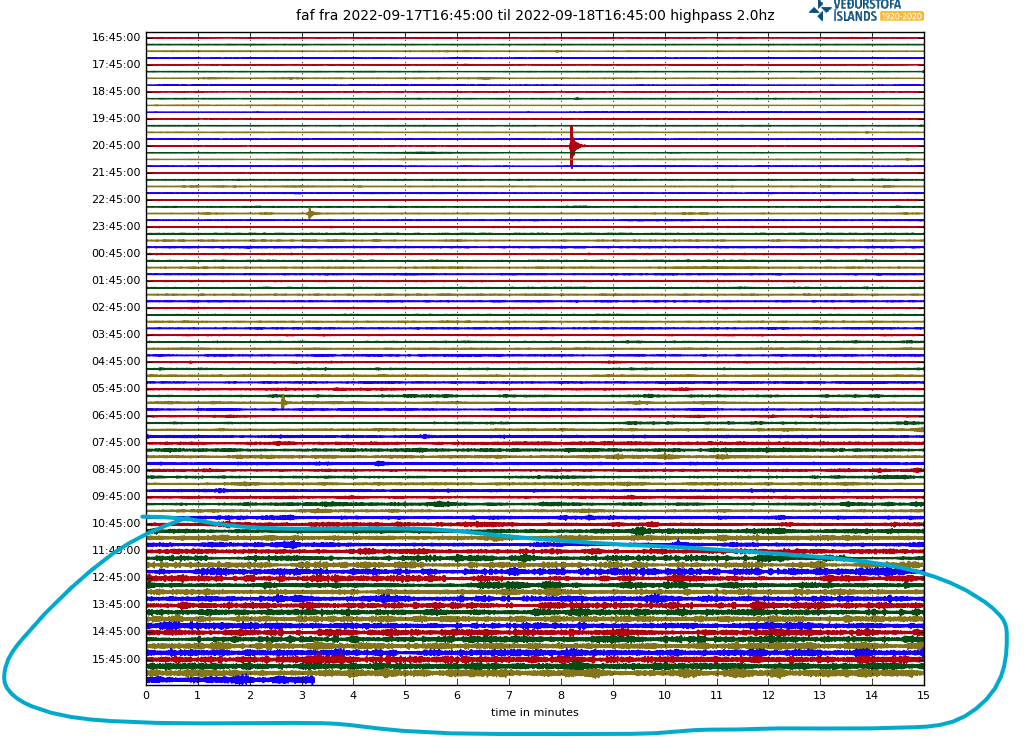Click the x-axis tick label '5'
Screen dimensions: 1025x737
click(x=405, y=695)
